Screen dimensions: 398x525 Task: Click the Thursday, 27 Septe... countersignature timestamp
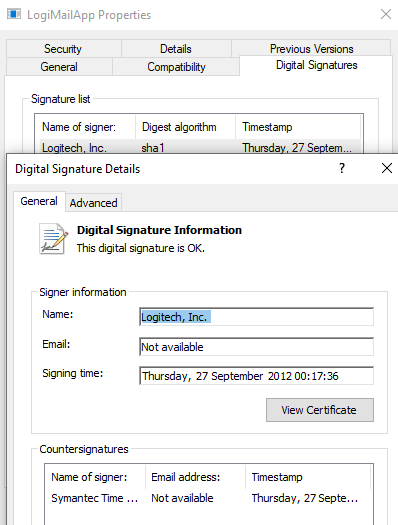point(305,498)
